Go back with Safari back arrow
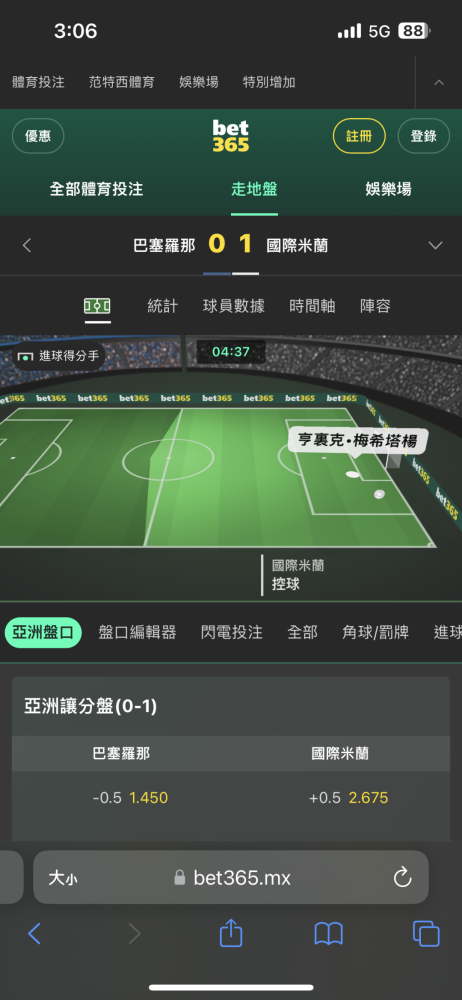The image size is (462, 1000). 34,934
